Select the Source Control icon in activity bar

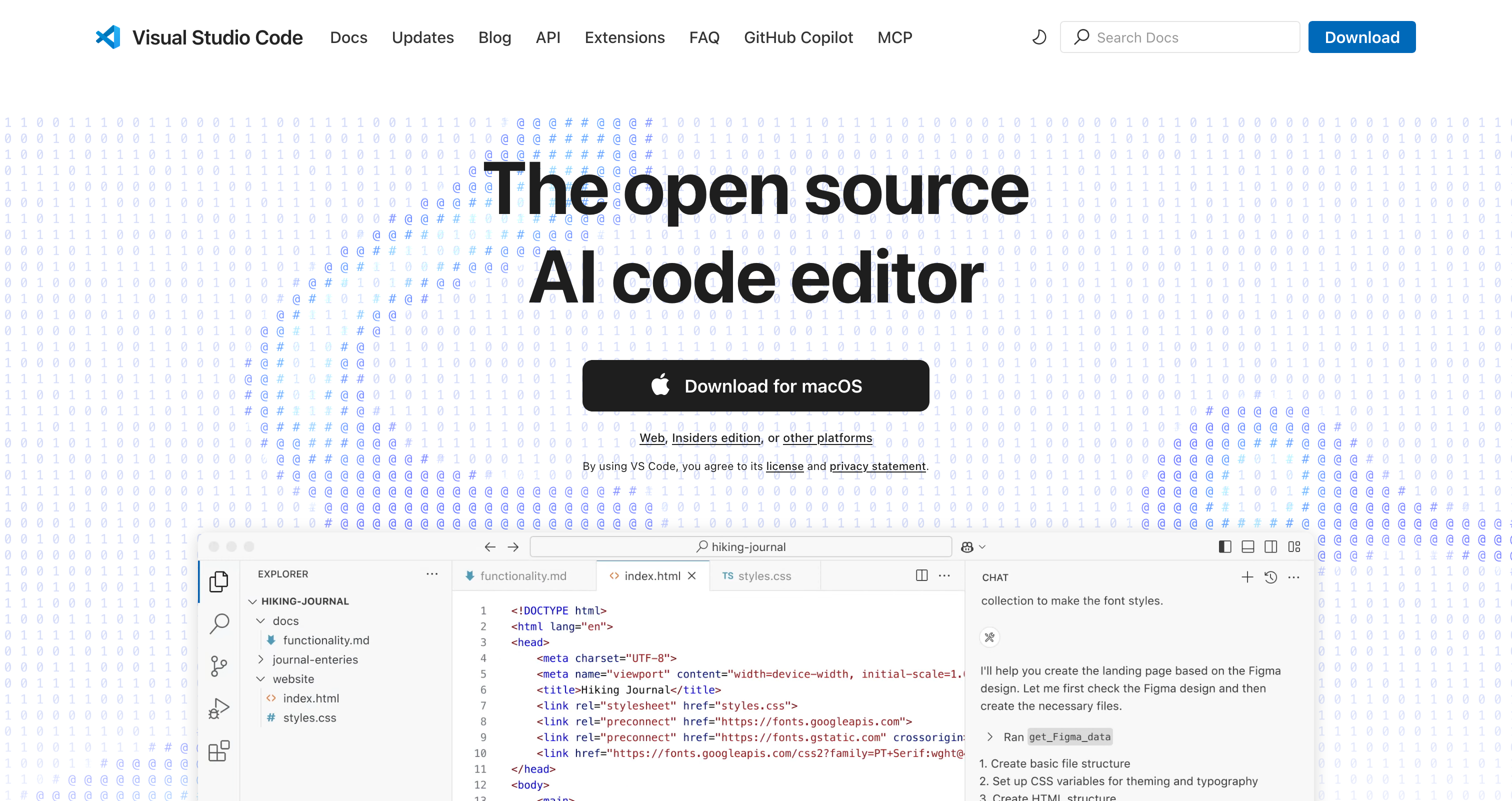pos(219,666)
